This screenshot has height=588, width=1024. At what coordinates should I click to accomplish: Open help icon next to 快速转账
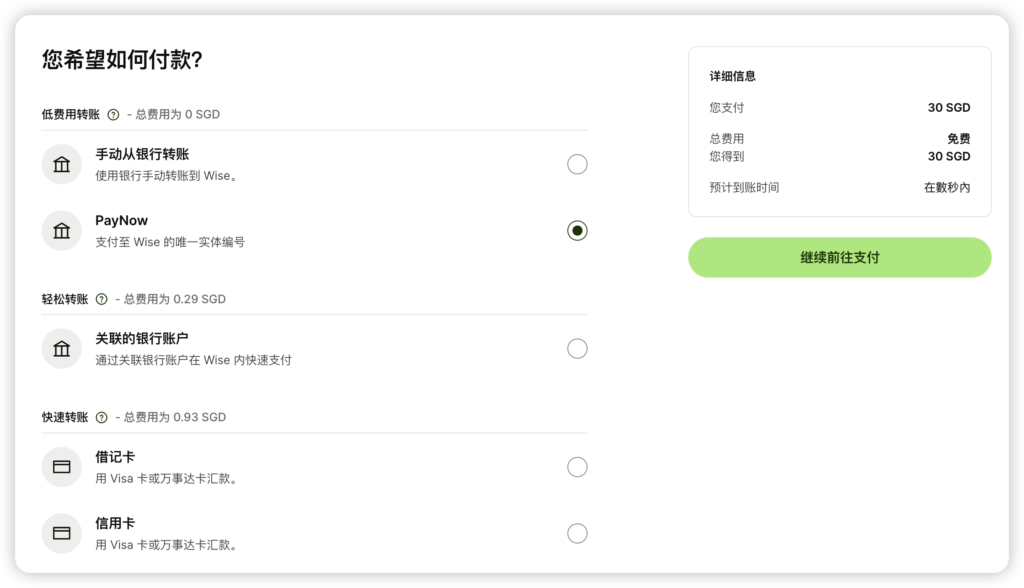(x=101, y=417)
